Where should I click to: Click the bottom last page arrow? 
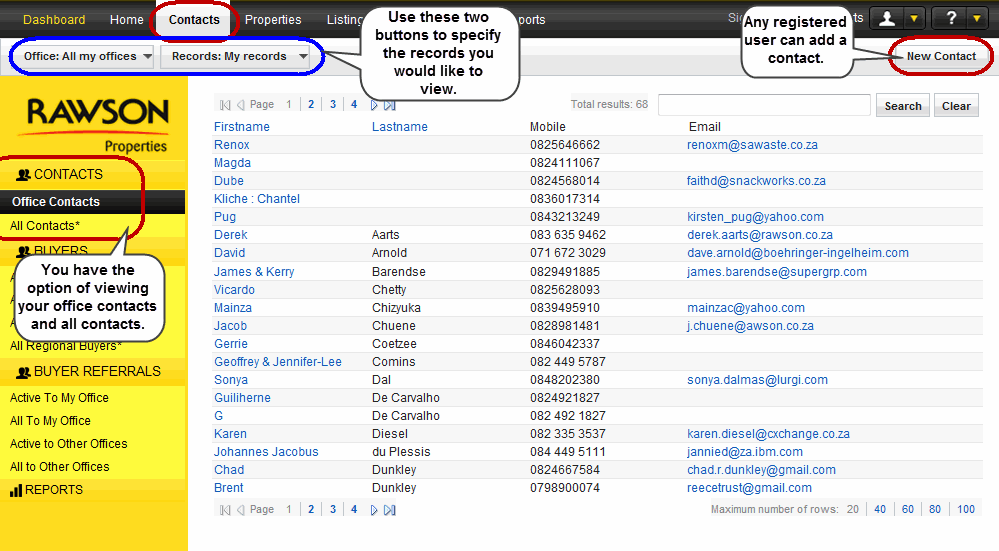pos(389,510)
